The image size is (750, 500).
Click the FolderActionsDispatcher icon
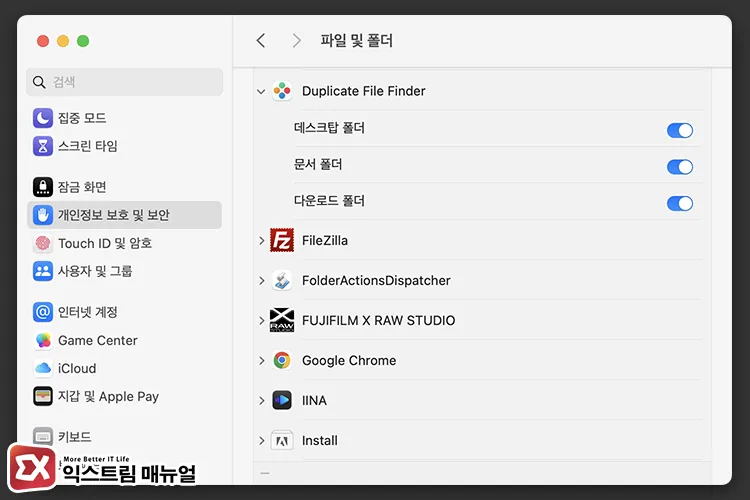pyautogui.click(x=282, y=280)
